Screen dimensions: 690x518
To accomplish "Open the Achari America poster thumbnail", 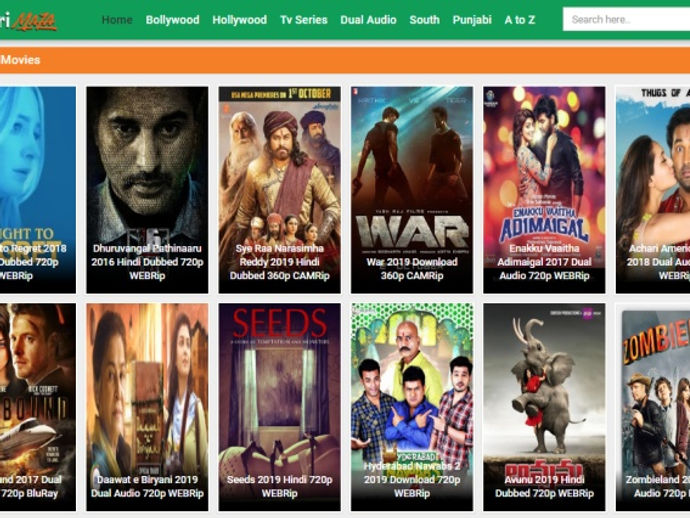I will 653,190.
